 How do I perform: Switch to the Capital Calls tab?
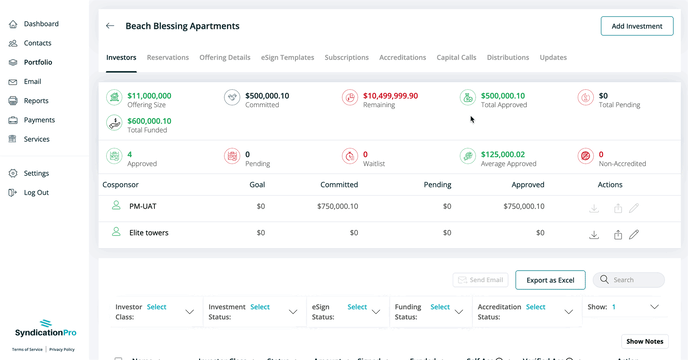(456, 58)
